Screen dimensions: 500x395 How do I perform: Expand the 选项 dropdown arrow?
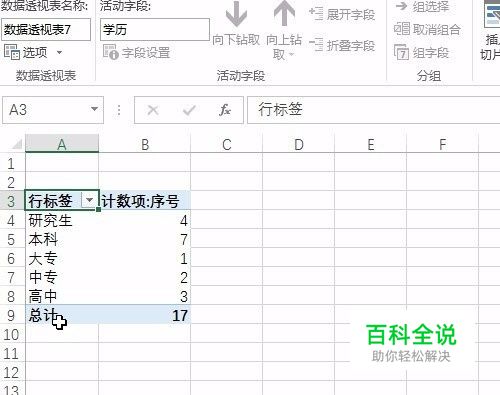59,52
